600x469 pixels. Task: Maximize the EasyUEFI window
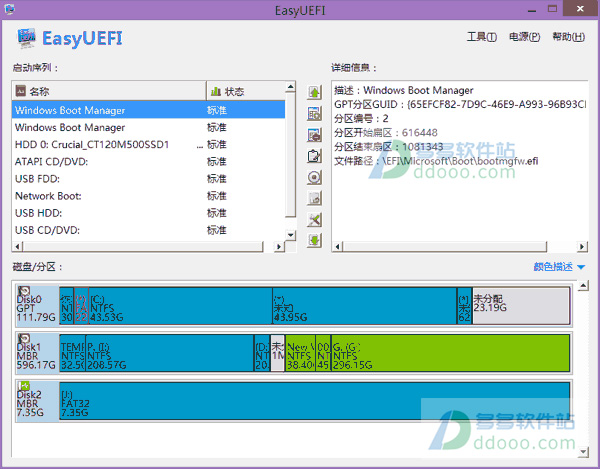552,9
